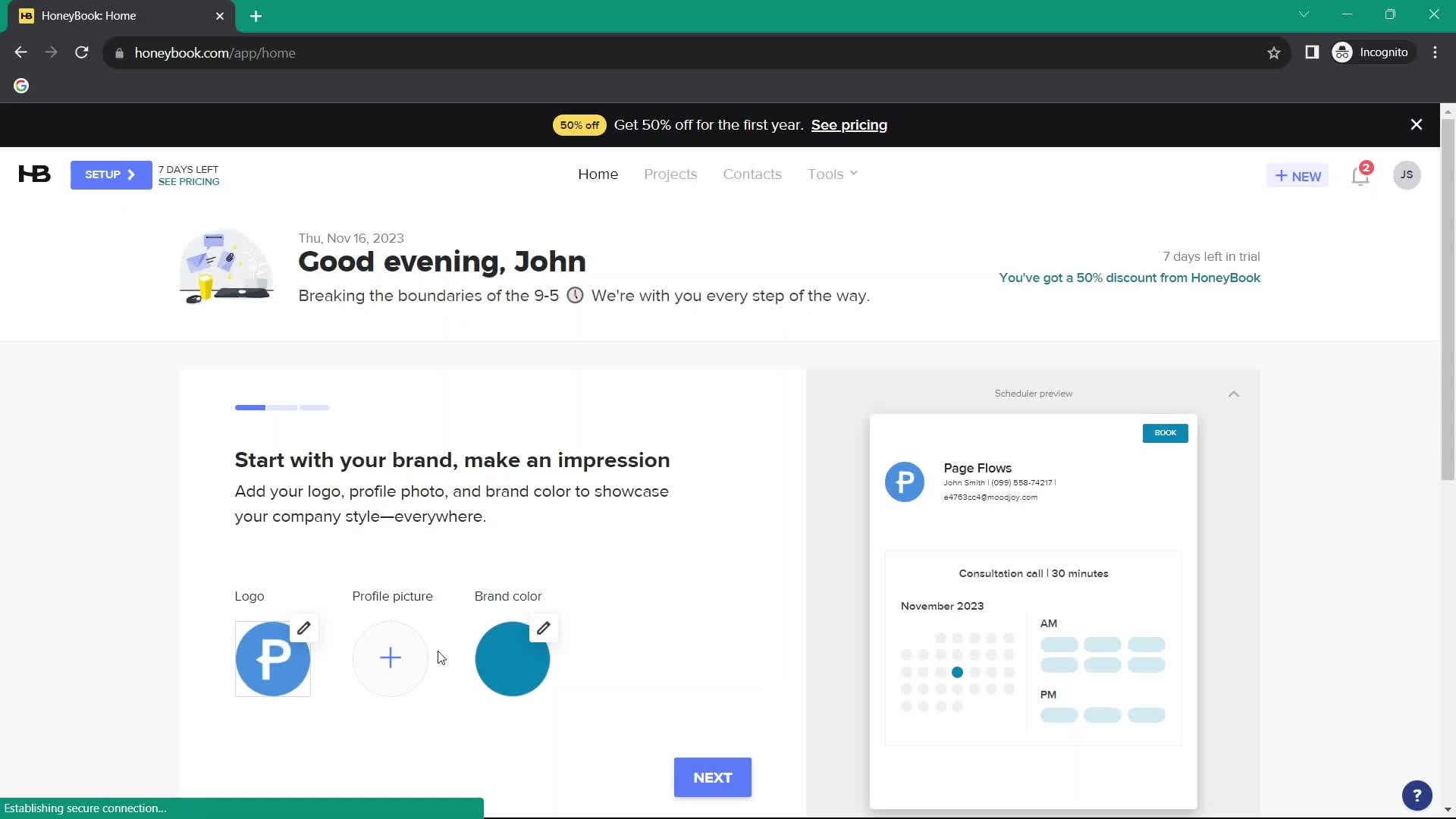Open the tab search dropdown arrow

click(1304, 14)
